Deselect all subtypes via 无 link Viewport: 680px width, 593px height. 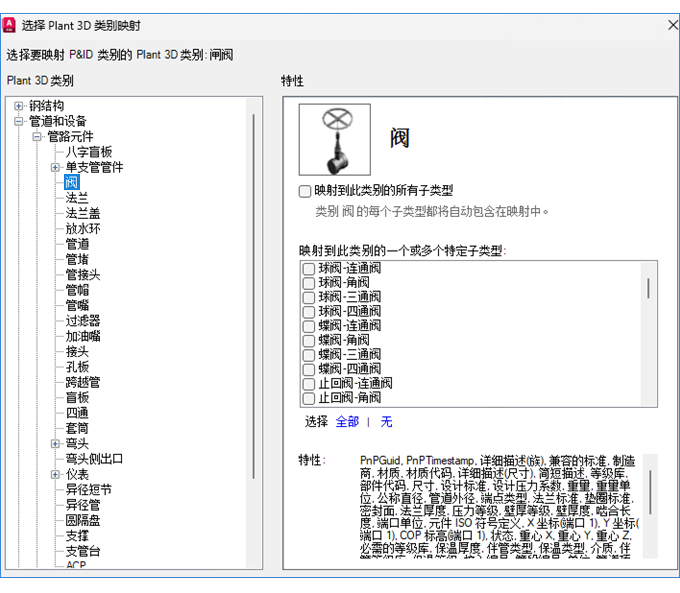386,422
